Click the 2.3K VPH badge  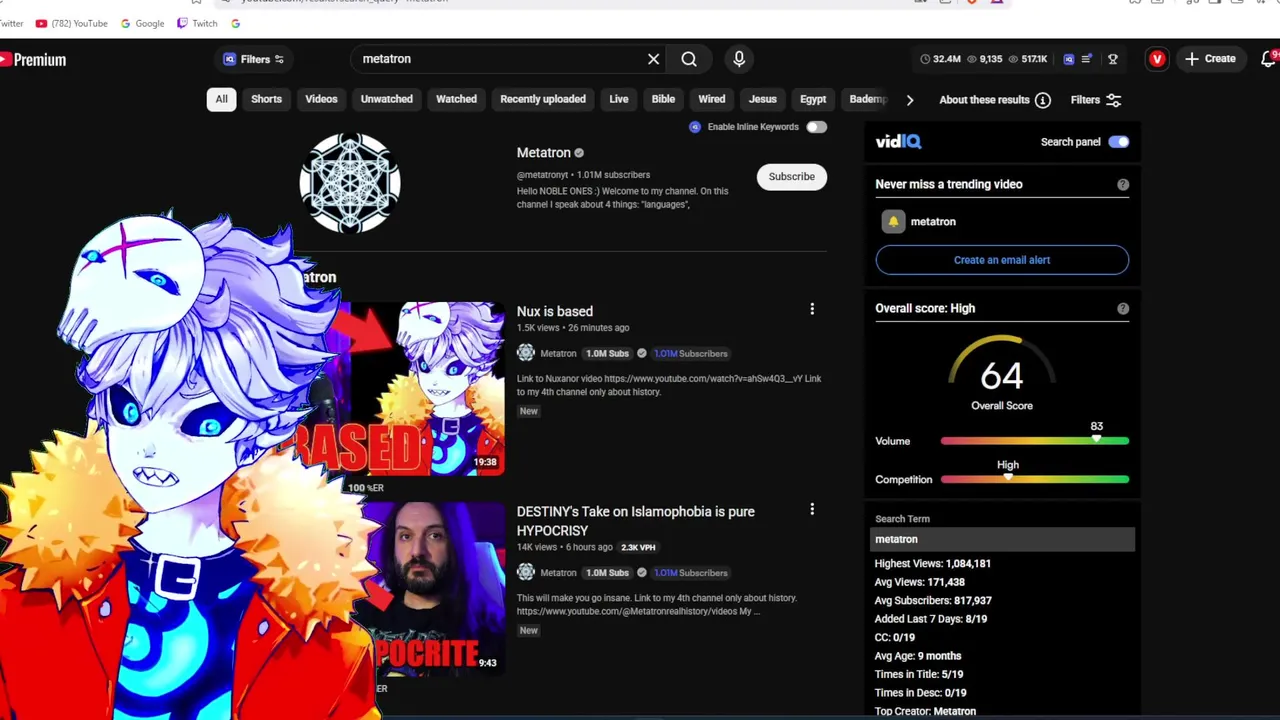[x=638, y=547]
